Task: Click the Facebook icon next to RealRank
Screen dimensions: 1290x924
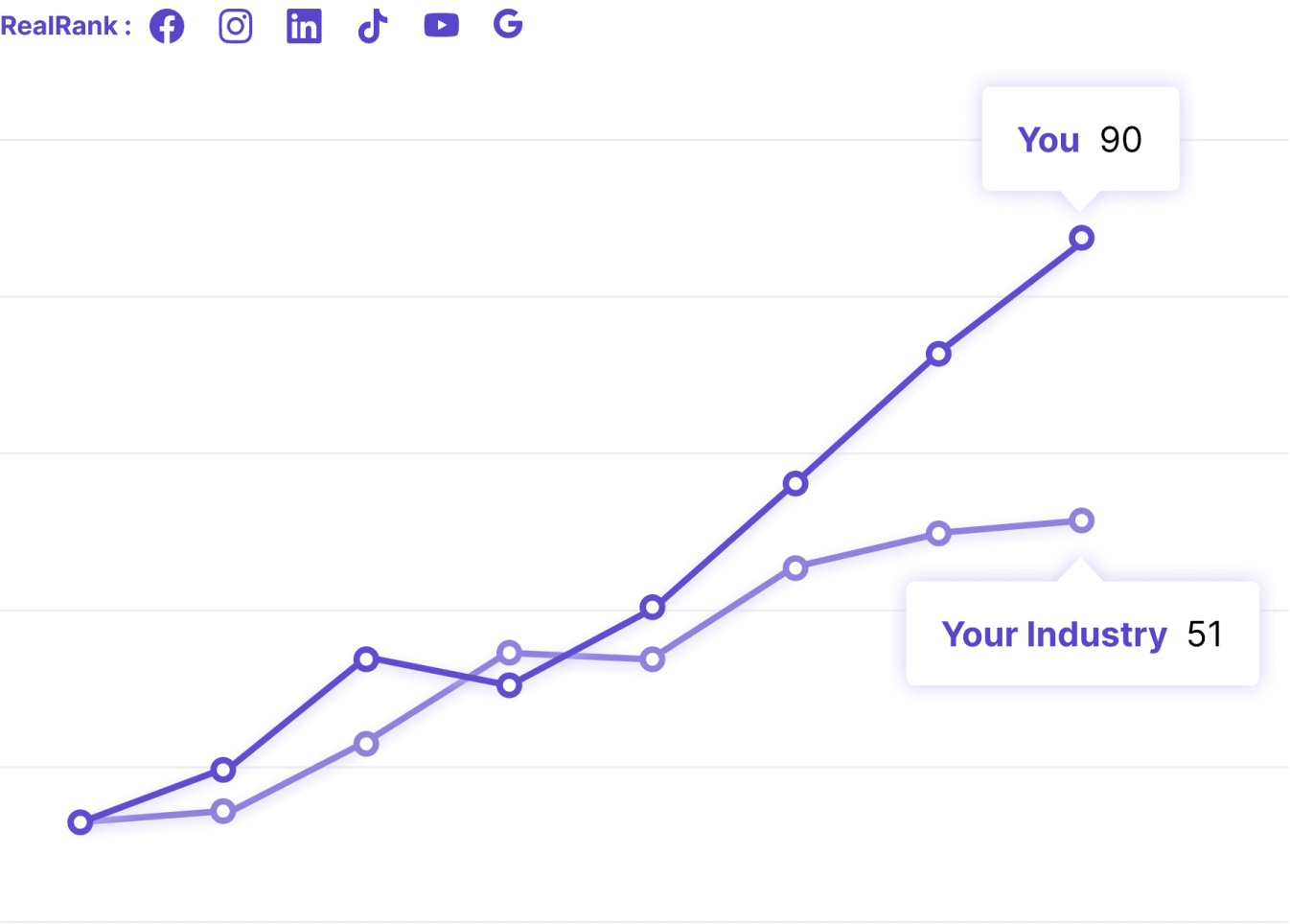Action: pyautogui.click(x=167, y=26)
